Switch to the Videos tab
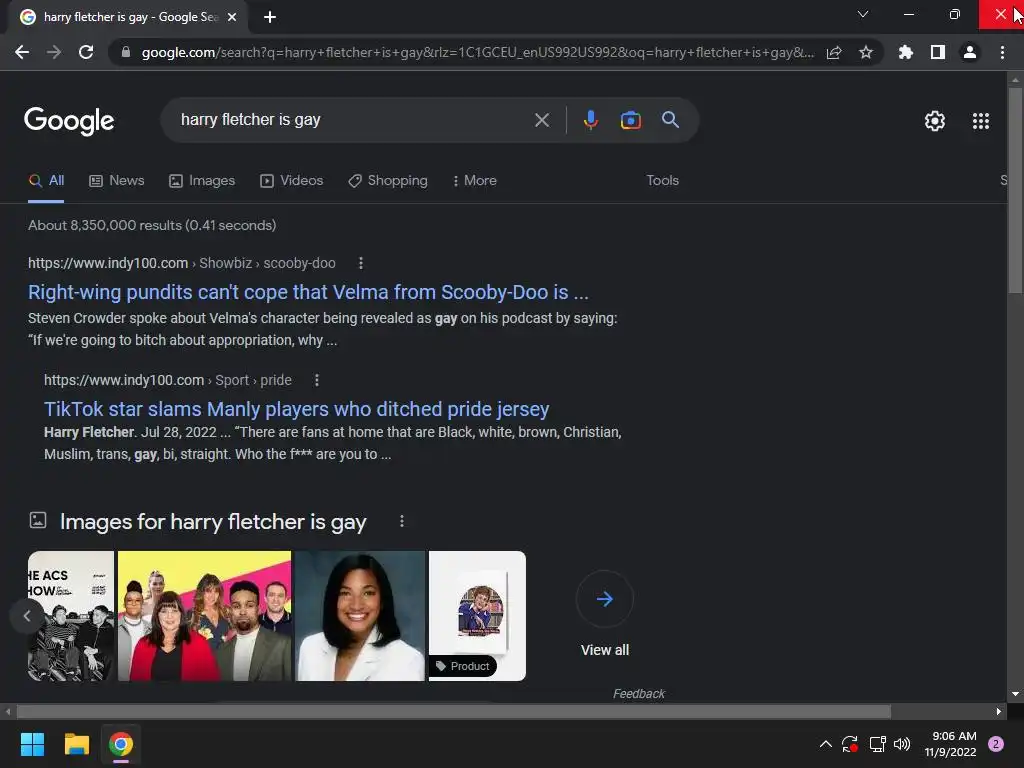 pos(291,181)
